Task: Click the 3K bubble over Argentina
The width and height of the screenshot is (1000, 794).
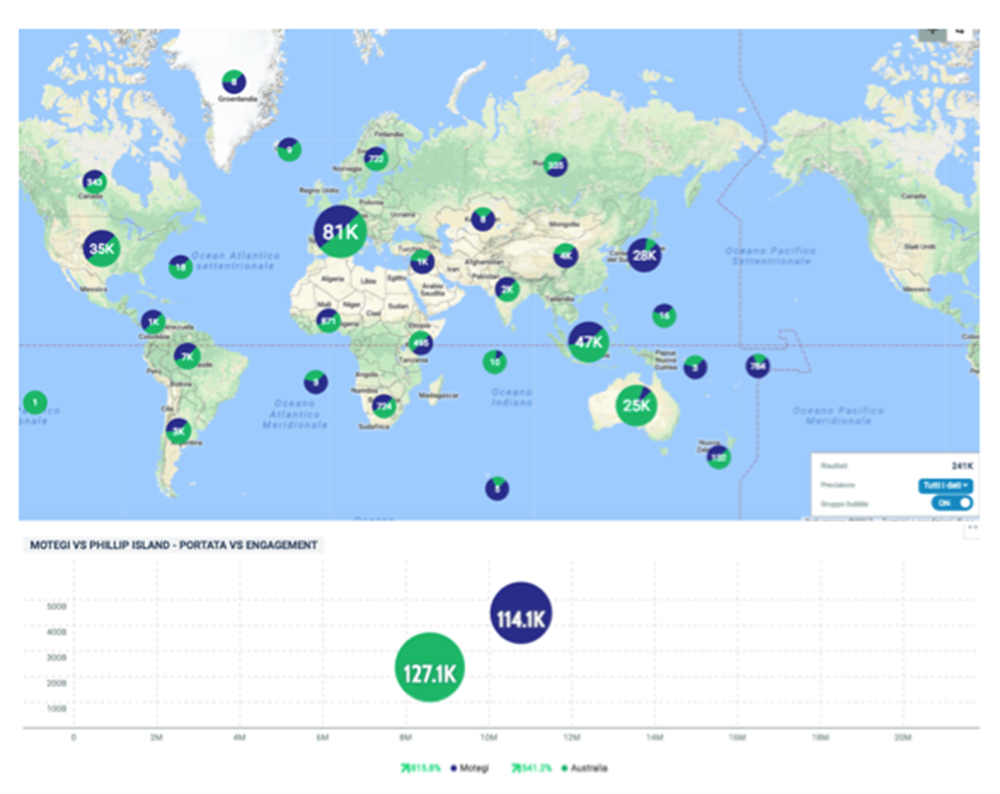Action: (179, 431)
